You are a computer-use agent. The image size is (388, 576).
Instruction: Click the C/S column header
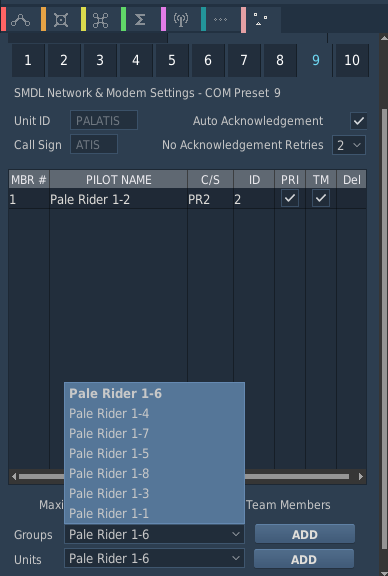pyautogui.click(x=211, y=180)
